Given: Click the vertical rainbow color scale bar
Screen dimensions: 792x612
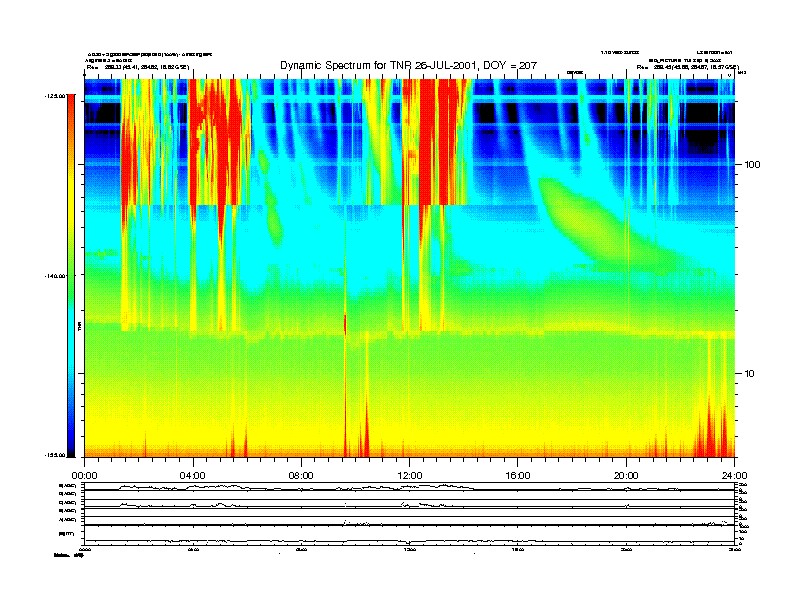Looking at the screenshot, I should point(71,276).
